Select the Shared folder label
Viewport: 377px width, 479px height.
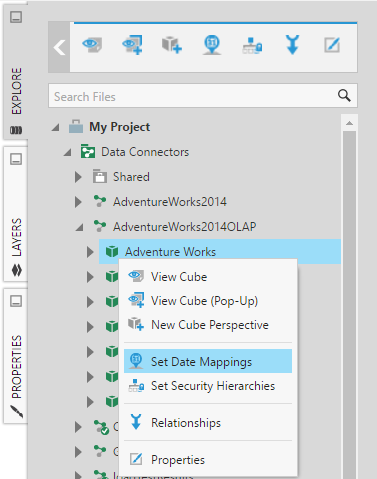click(131, 177)
